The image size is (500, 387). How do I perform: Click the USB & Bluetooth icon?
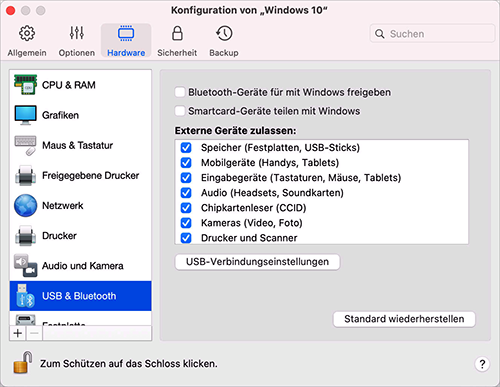click(x=25, y=296)
